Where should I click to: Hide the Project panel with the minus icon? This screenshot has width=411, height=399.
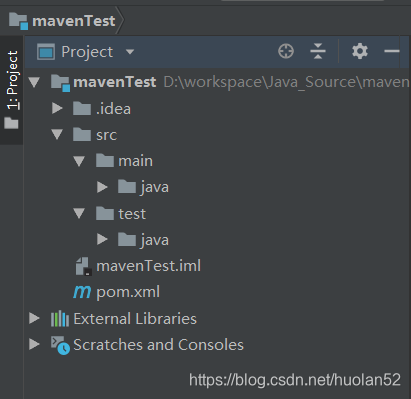pyautogui.click(x=392, y=51)
